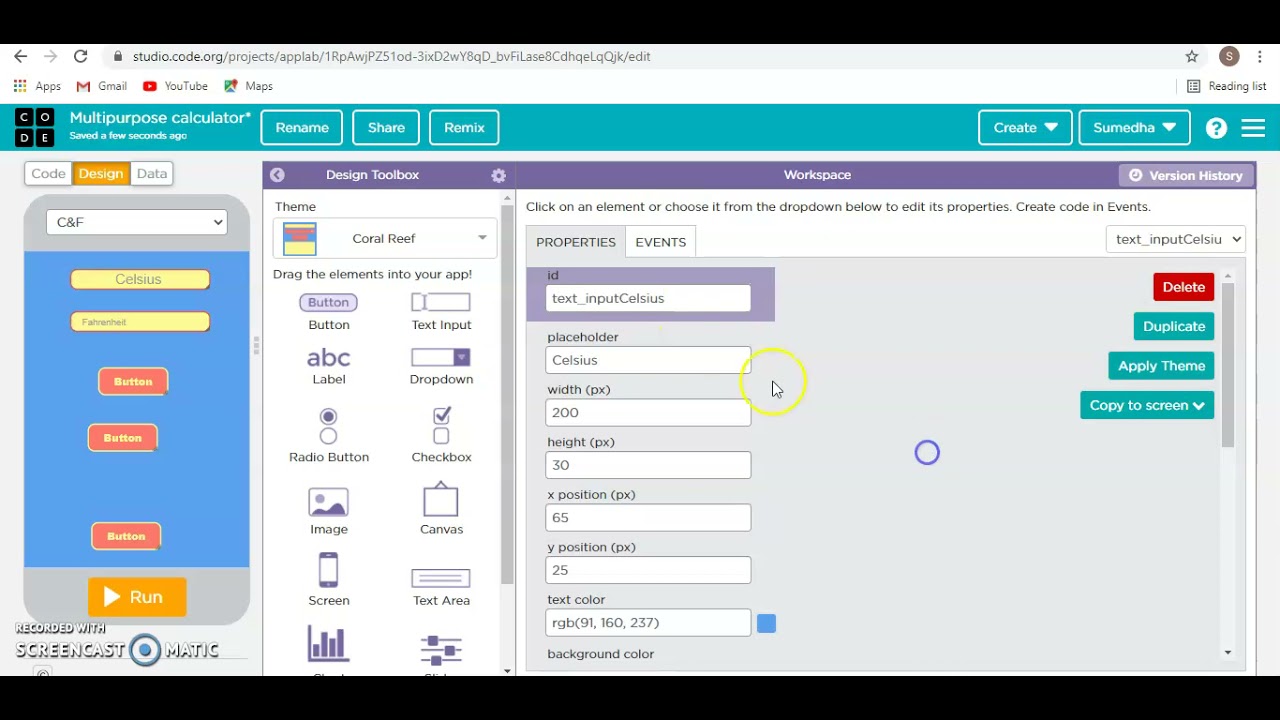
Task: Open YouTube bookmark
Action: (x=176, y=86)
